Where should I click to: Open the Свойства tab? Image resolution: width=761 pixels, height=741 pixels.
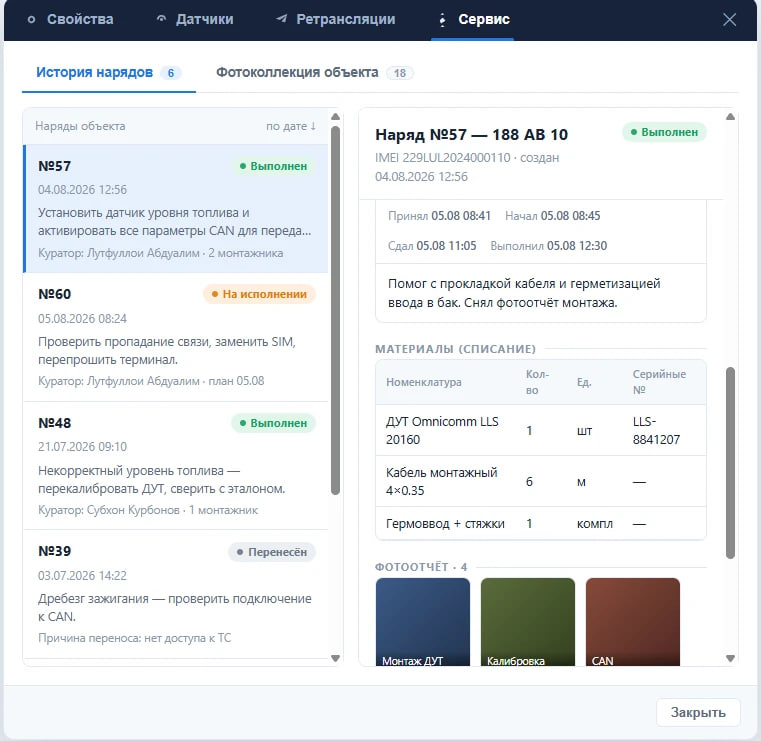pos(71,19)
